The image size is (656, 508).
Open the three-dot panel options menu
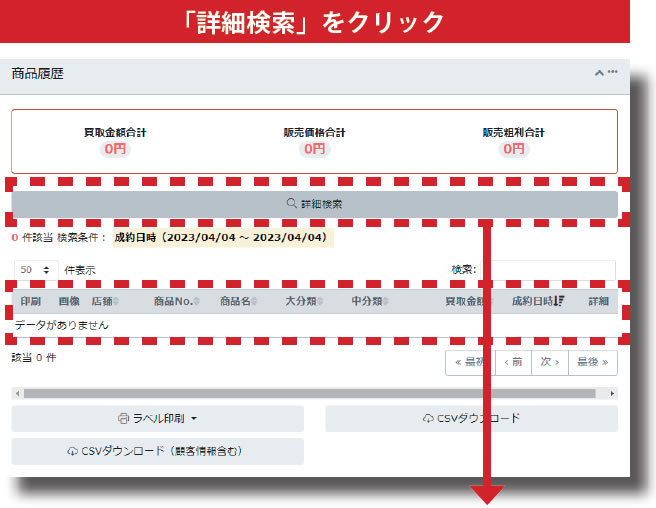pyautogui.click(x=613, y=72)
